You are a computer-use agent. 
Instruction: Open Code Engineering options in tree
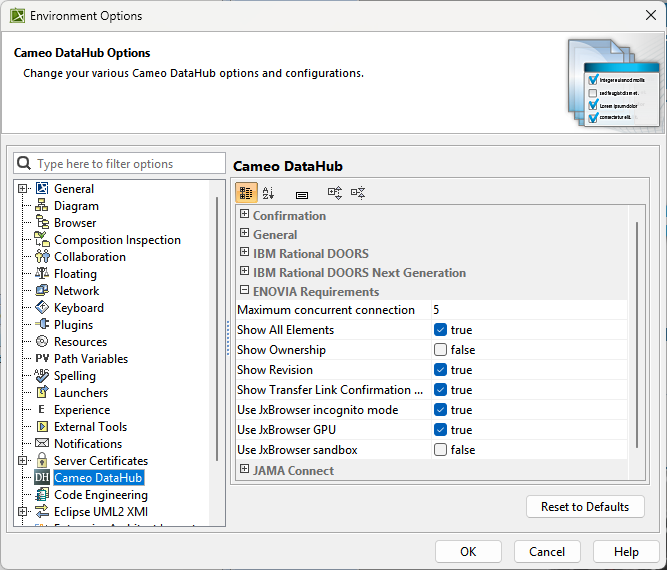pos(100,495)
